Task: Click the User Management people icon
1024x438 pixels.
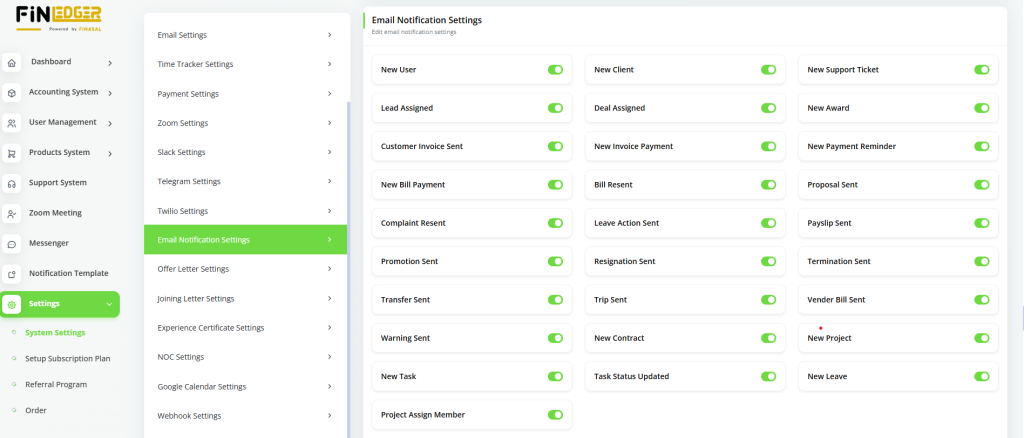Action: pos(11,123)
